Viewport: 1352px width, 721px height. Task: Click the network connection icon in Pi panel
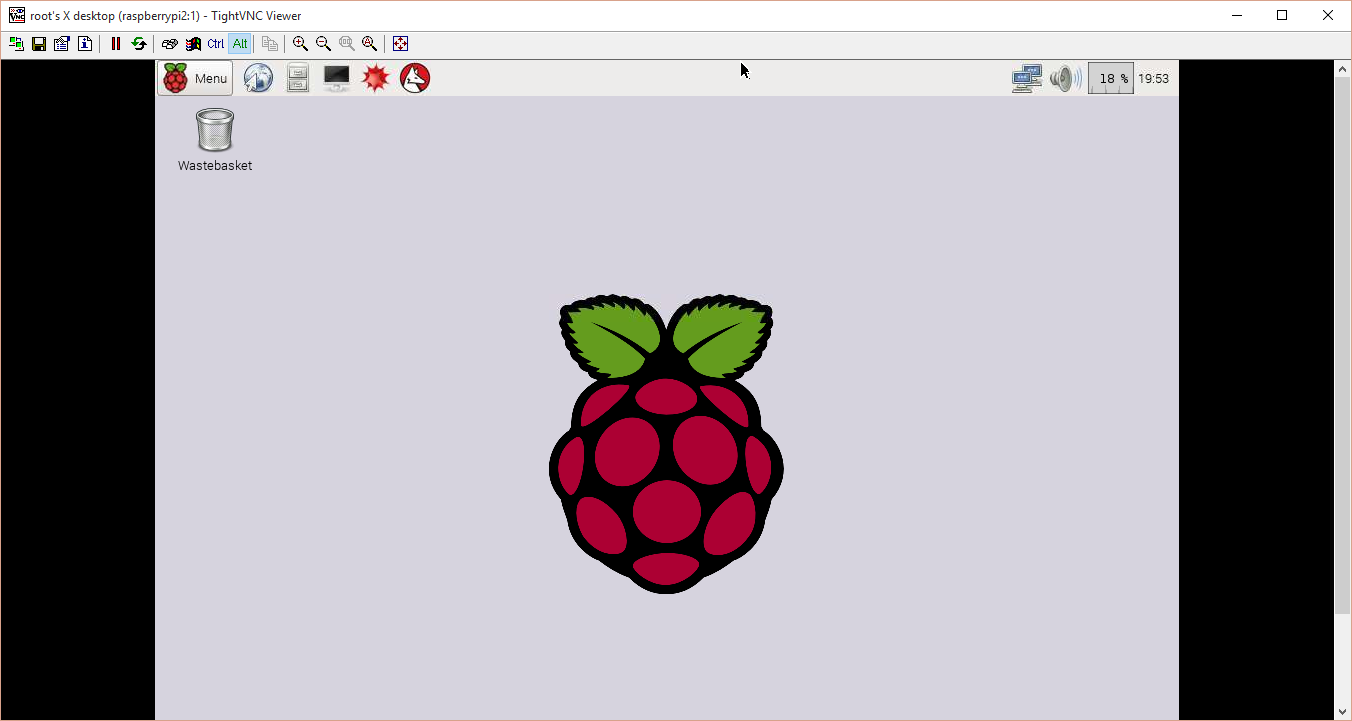point(1027,79)
